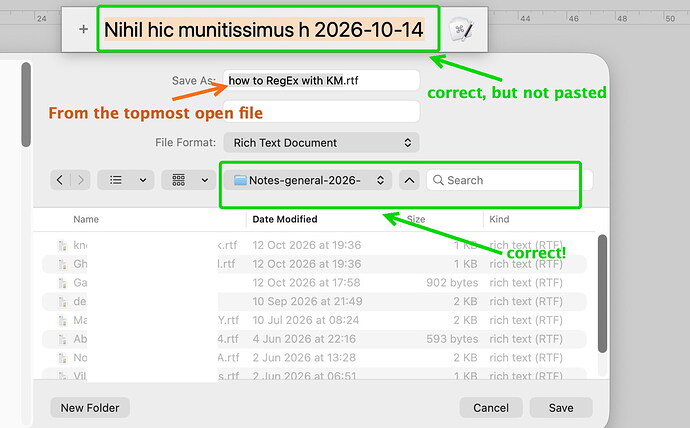Click the 593 bytes size cell

pos(452,339)
